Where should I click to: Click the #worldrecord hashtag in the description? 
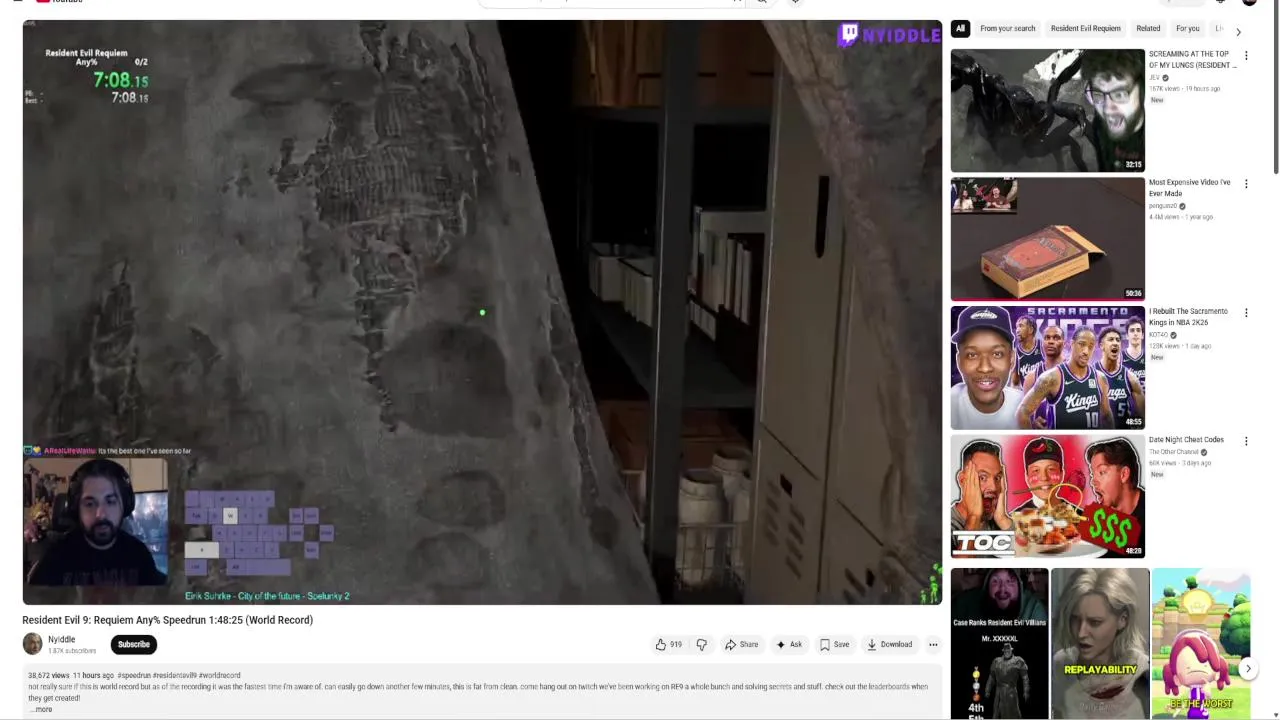(219, 676)
